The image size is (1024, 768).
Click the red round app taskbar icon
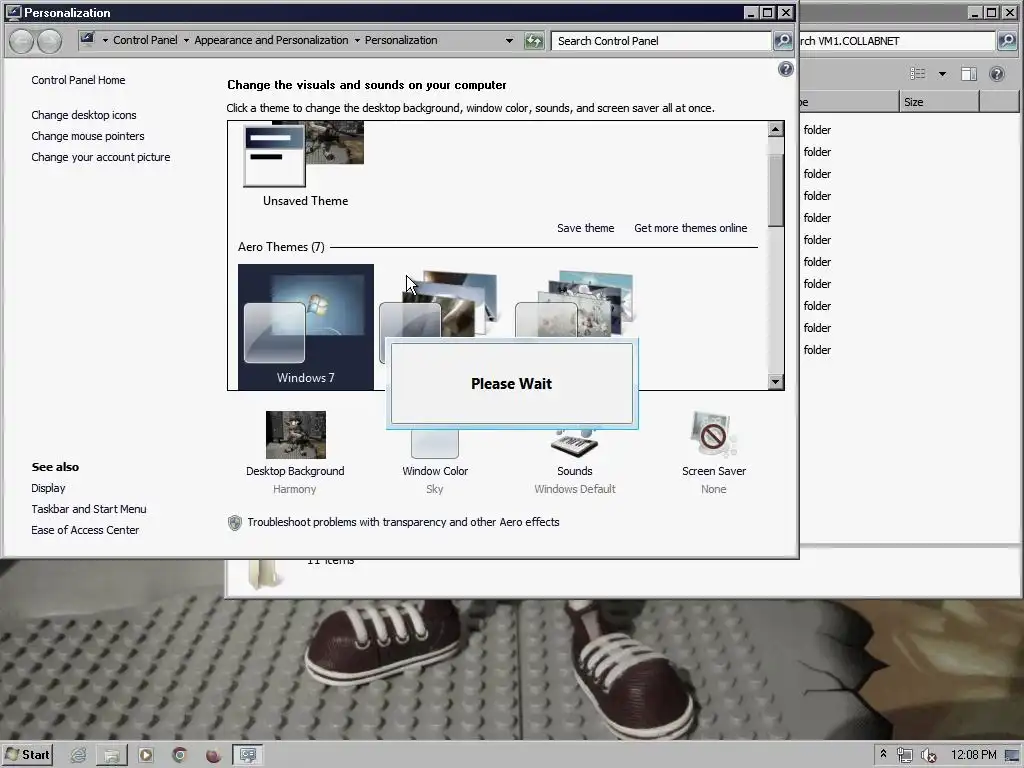tap(214, 756)
